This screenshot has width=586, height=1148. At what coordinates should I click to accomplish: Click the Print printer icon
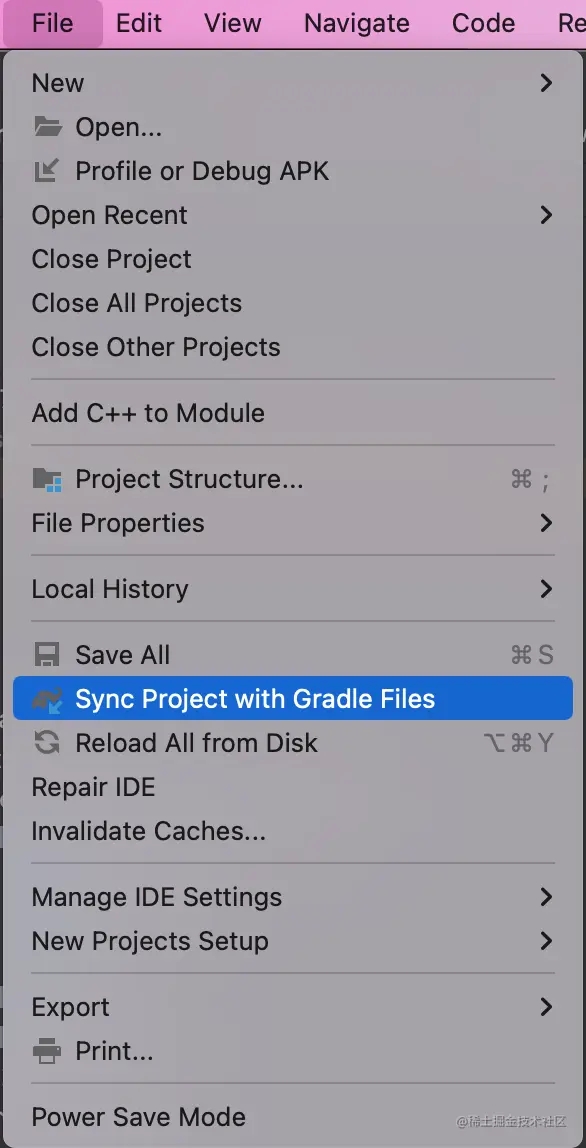click(47, 1052)
